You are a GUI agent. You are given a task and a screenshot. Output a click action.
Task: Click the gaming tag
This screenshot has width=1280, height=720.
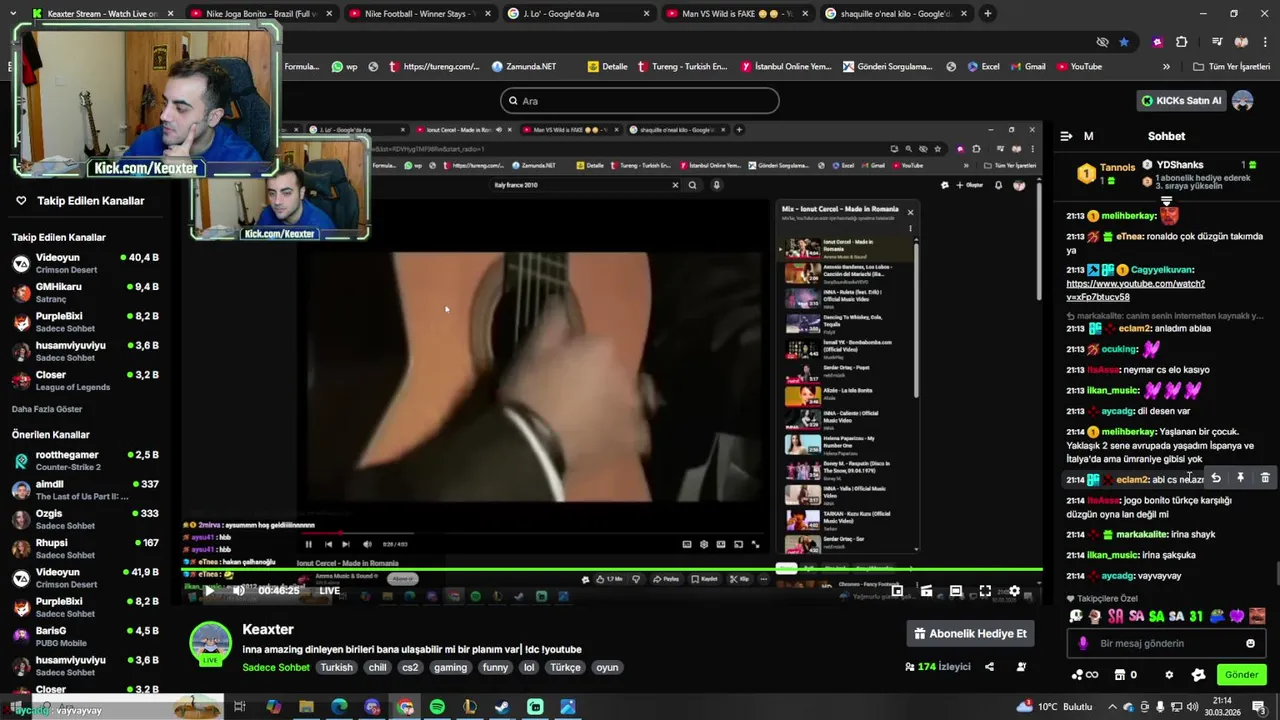pos(450,667)
